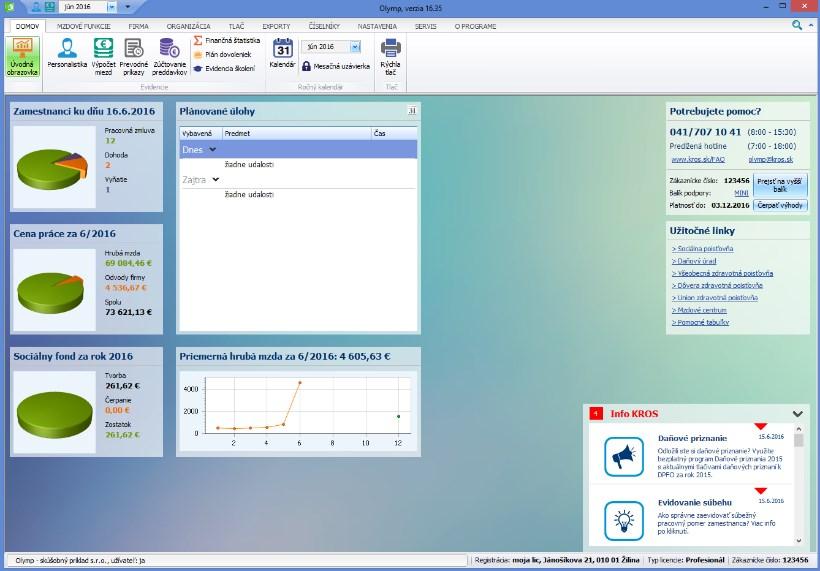
Task: Click the lightbulb icon for Evidovanie súbehu
Action: coord(624,521)
